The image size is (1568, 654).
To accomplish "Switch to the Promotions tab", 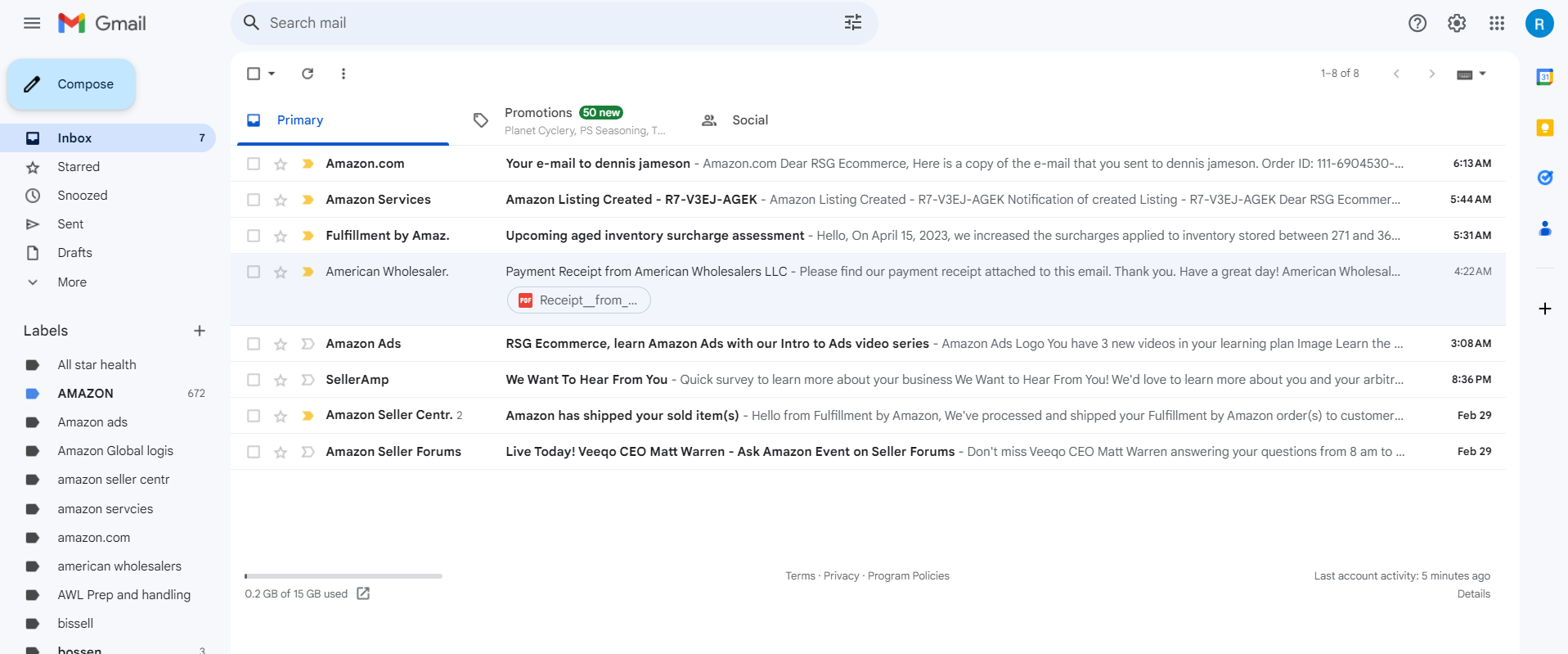I will click(x=570, y=120).
